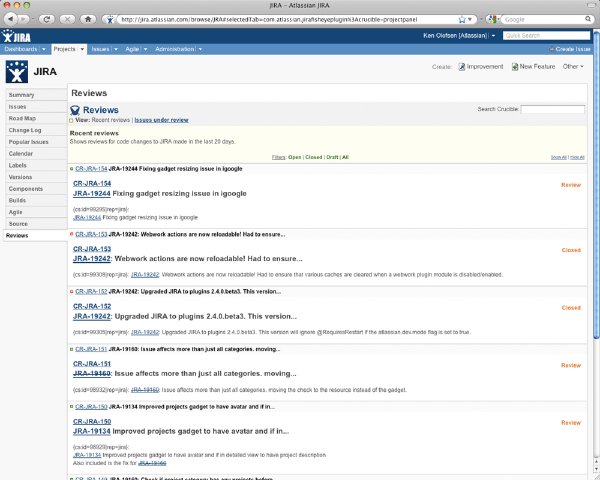Click the Issues item in project sidebar

click(x=36, y=107)
